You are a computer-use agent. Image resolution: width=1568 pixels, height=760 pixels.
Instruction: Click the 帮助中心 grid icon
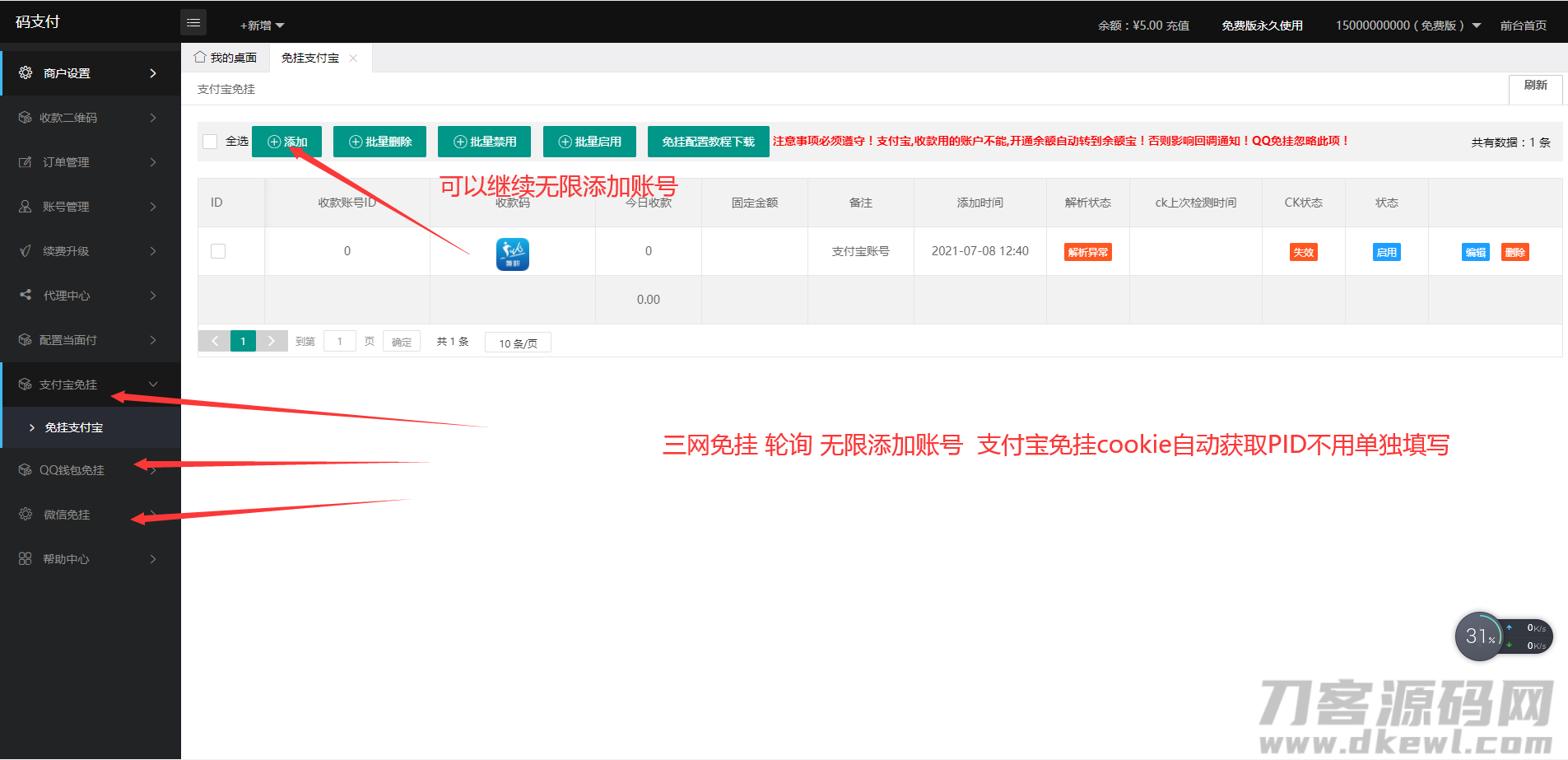[26, 559]
